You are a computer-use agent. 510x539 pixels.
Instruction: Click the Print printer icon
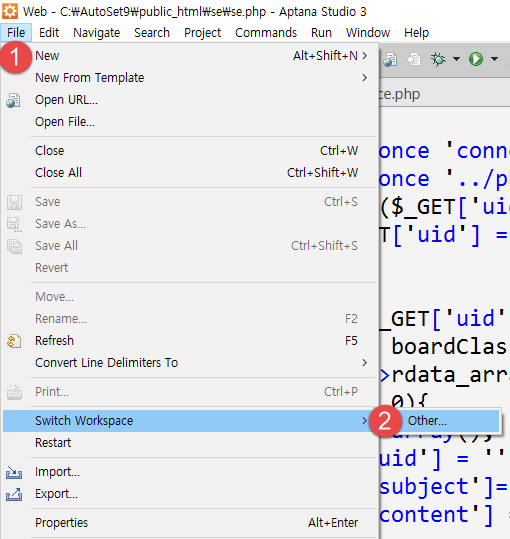(x=14, y=392)
